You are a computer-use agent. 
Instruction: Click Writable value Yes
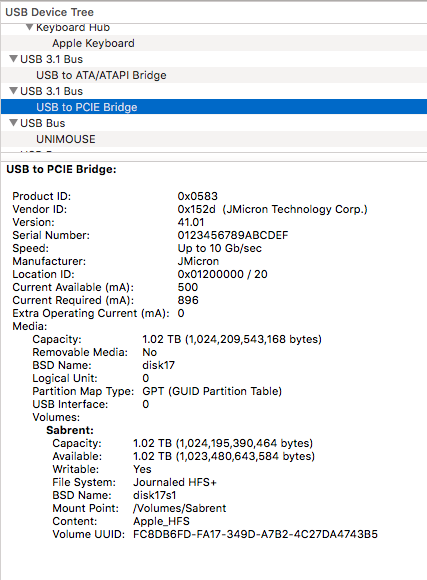pyautogui.click(x=142, y=469)
